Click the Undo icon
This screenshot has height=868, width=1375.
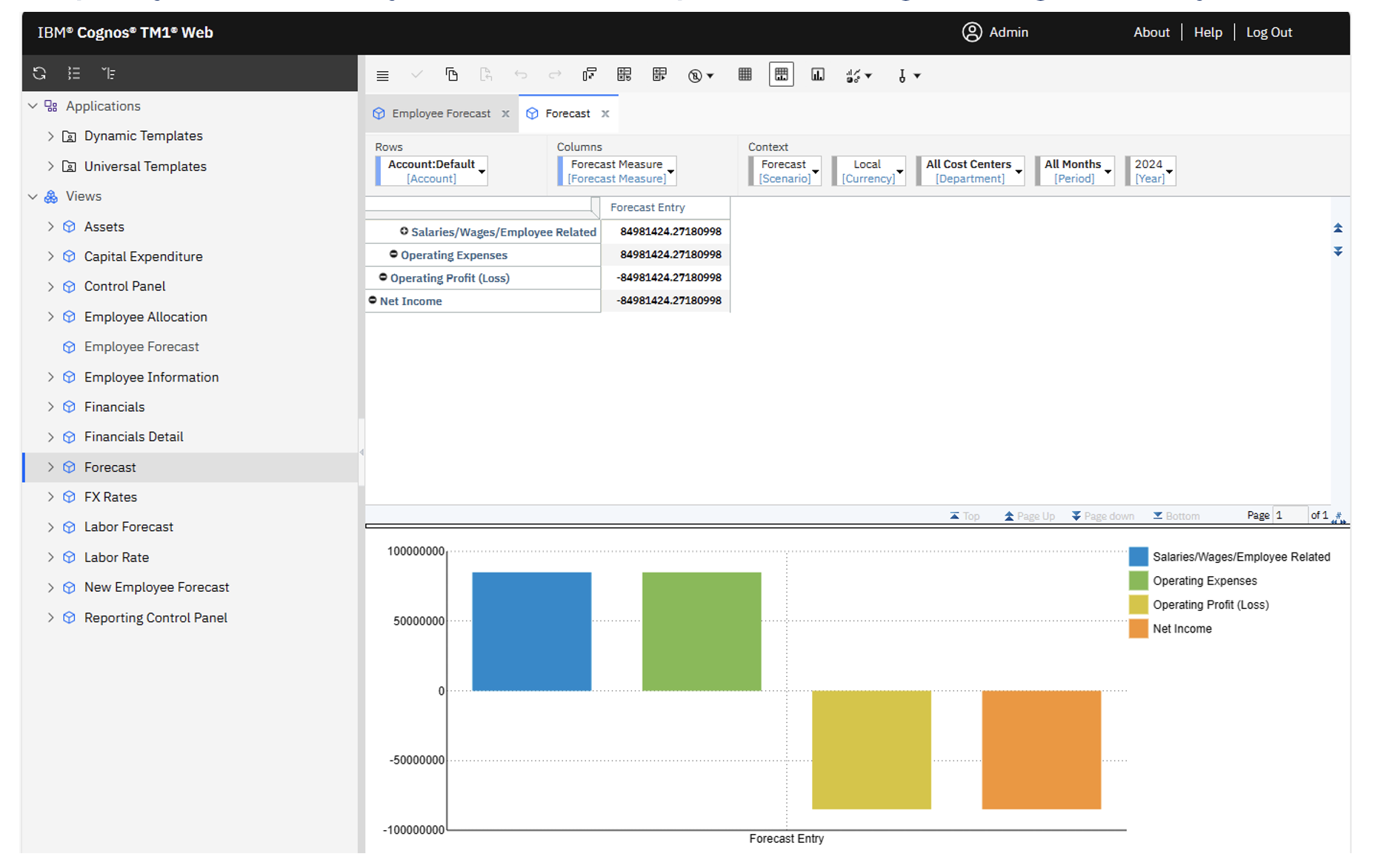[x=521, y=74]
